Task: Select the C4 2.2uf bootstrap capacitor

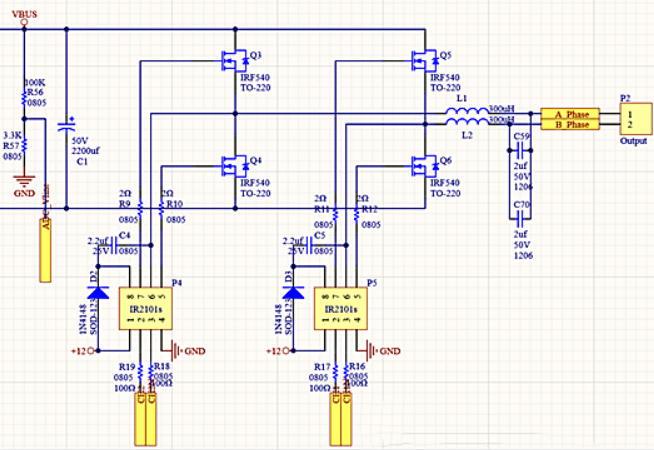Action: point(108,245)
